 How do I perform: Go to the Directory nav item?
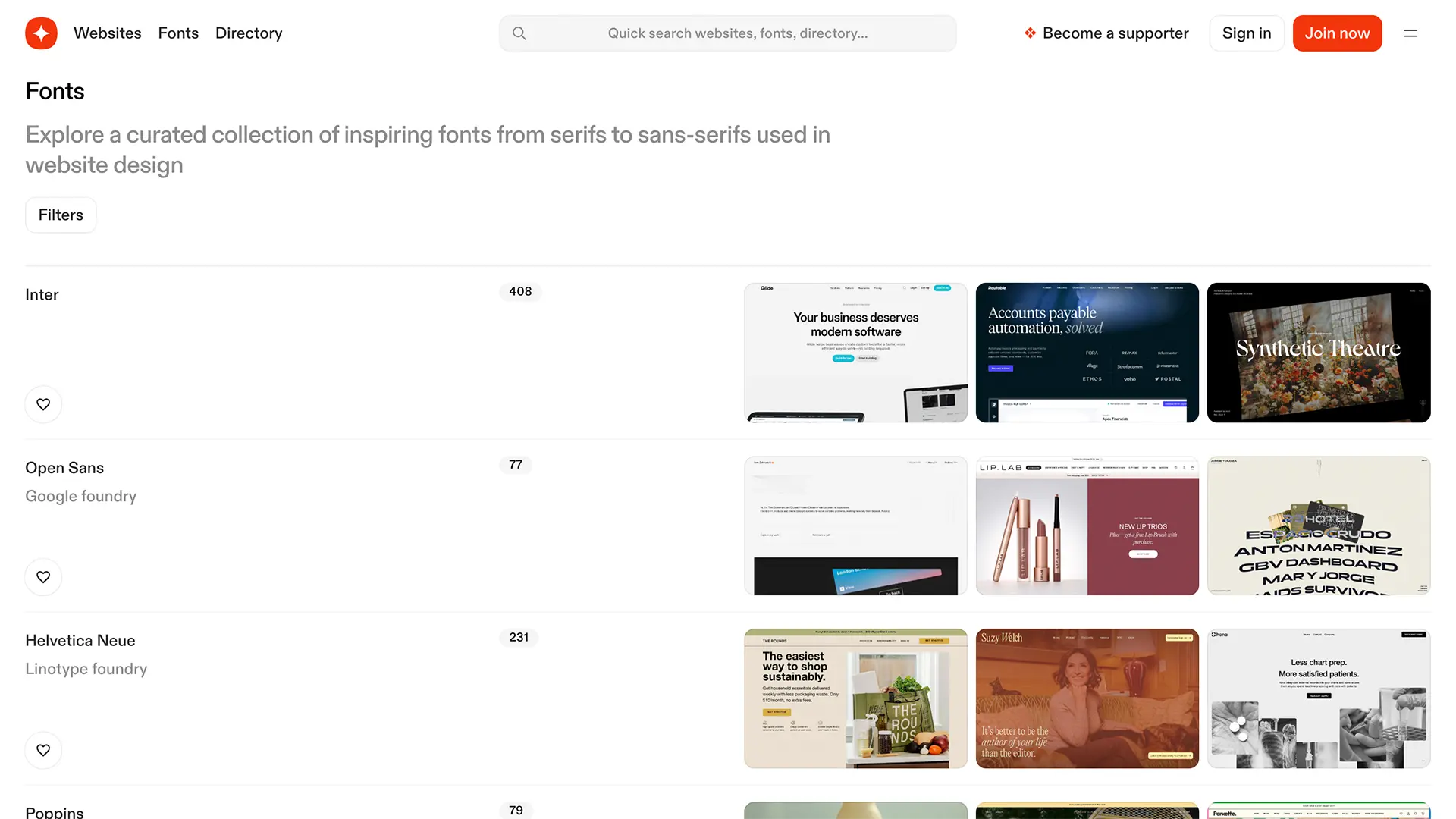tap(249, 33)
